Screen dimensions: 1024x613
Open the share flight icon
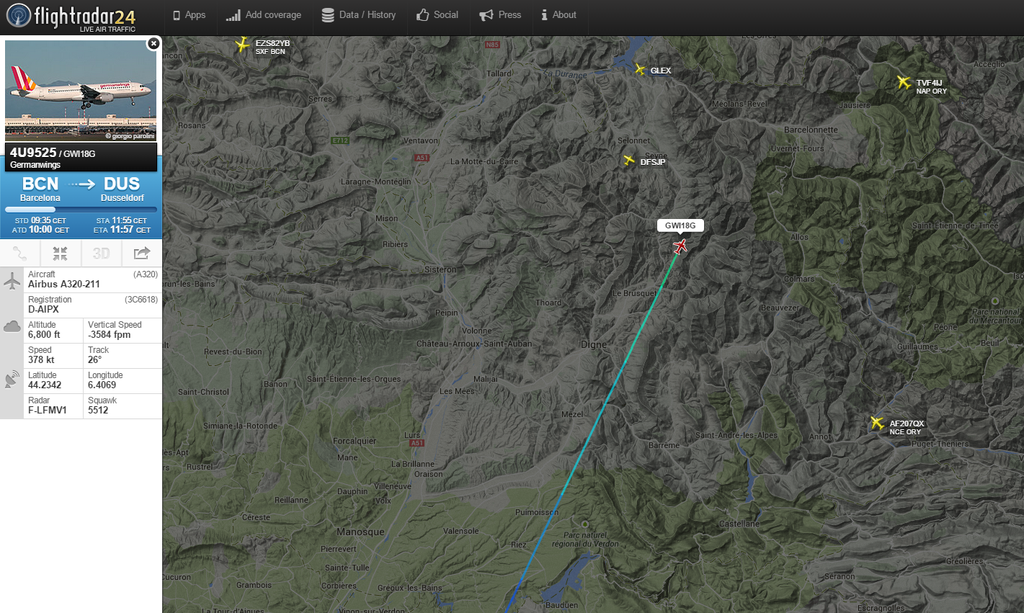click(142, 253)
